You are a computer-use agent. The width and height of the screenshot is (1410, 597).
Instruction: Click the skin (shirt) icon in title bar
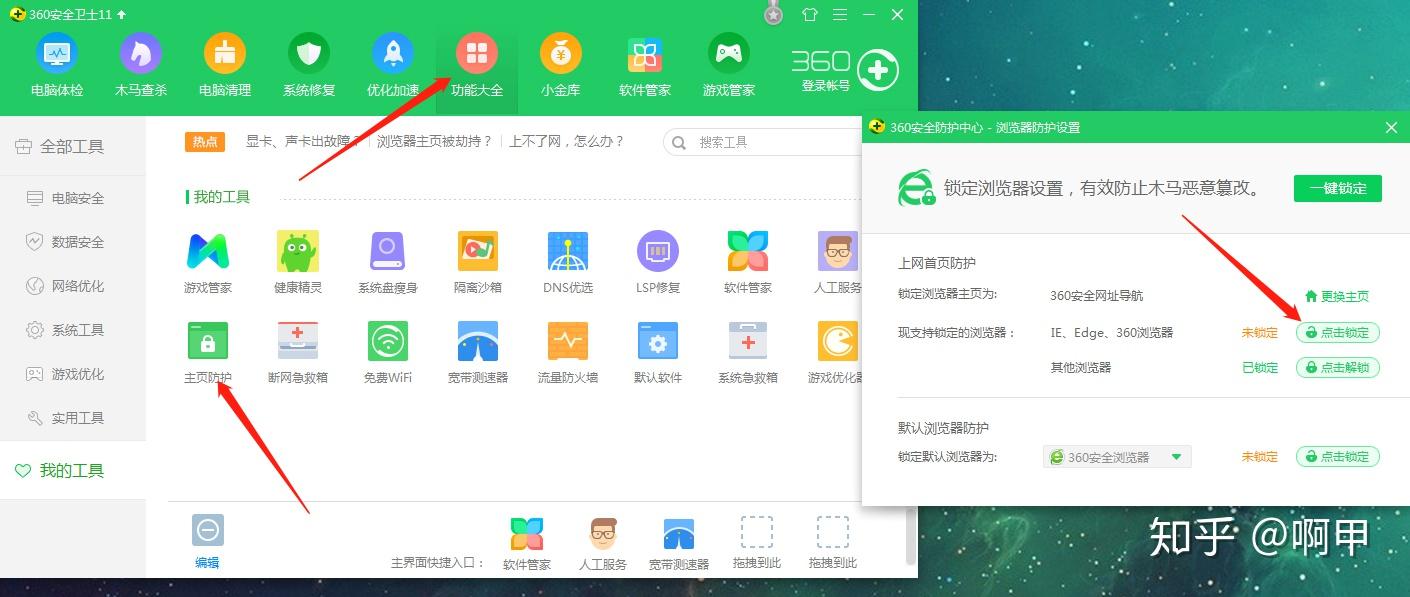click(x=810, y=15)
